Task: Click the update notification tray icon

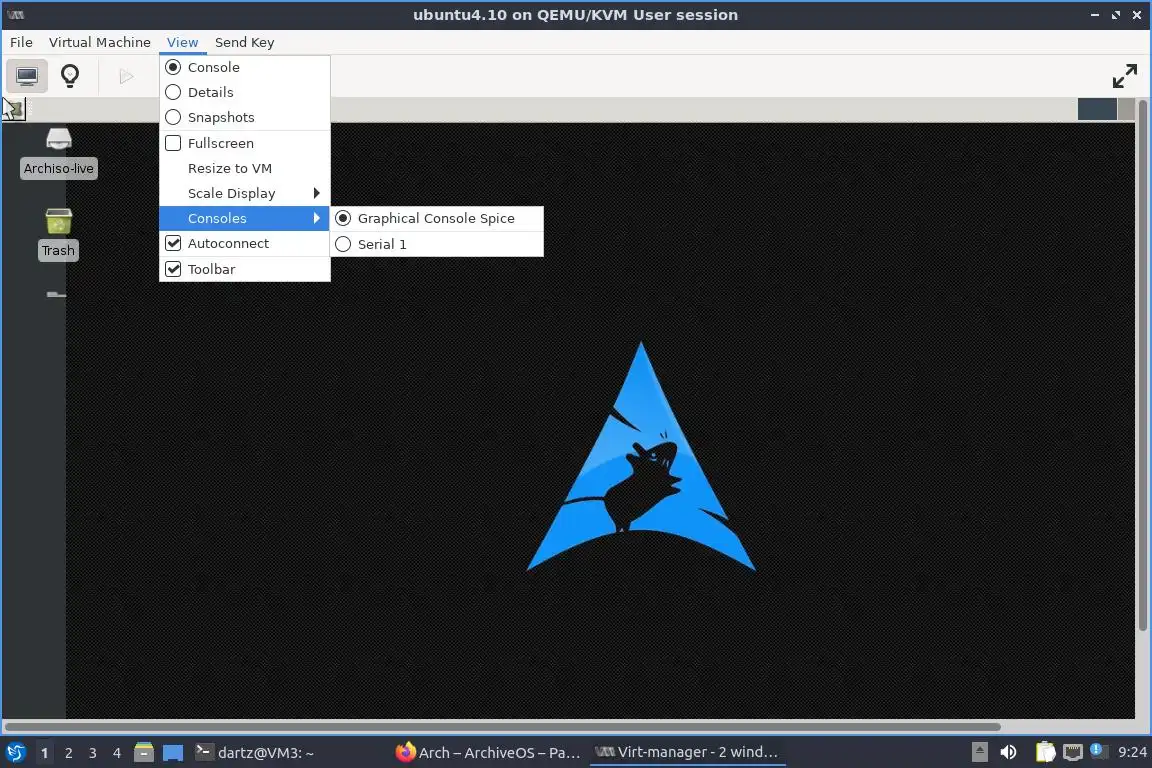Action: click(x=1097, y=750)
